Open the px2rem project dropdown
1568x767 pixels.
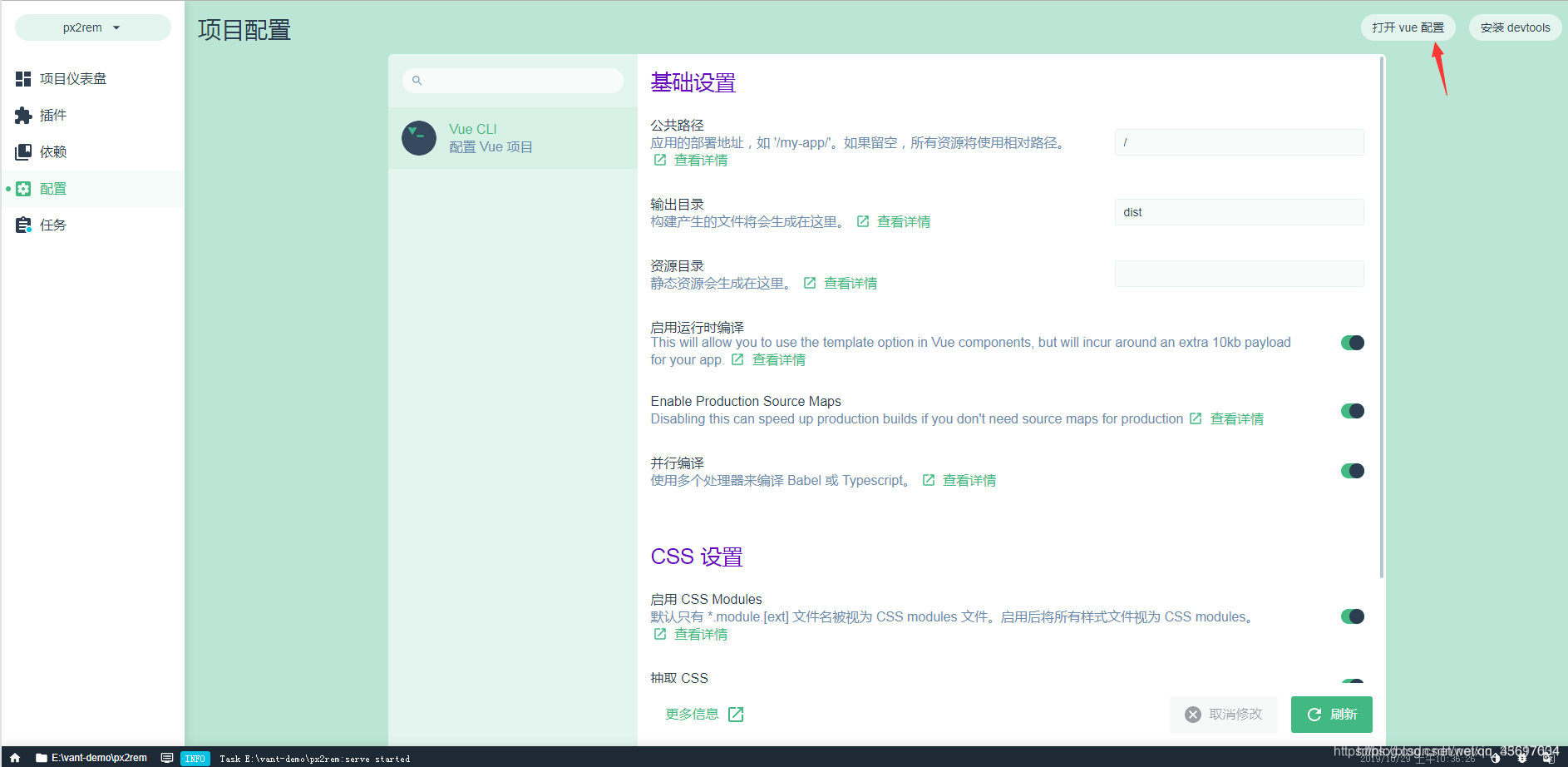click(x=92, y=27)
